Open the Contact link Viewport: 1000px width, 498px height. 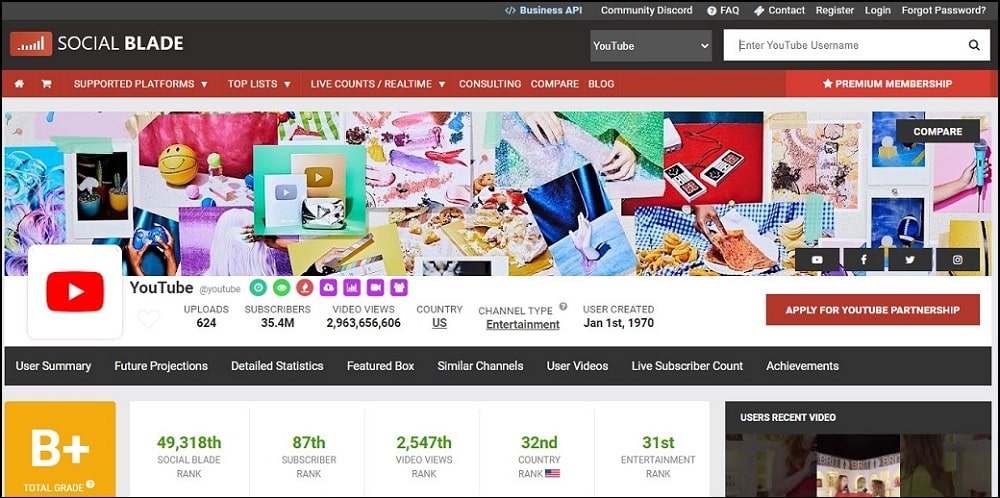point(779,10)
